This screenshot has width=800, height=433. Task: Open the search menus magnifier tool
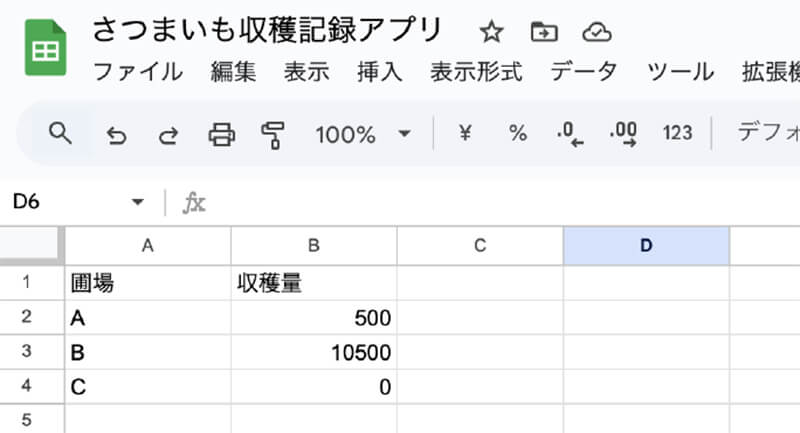60,133
